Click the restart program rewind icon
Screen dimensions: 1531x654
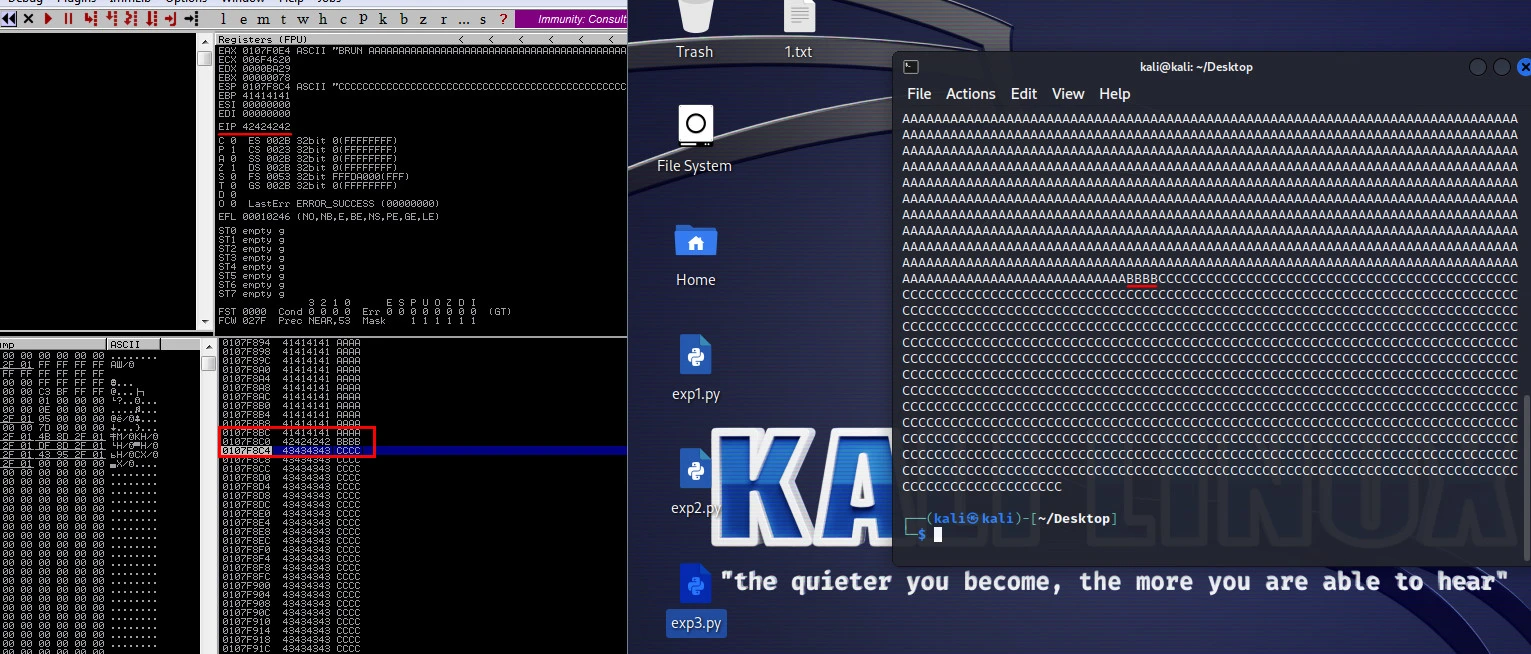click(x=9, y=18)
